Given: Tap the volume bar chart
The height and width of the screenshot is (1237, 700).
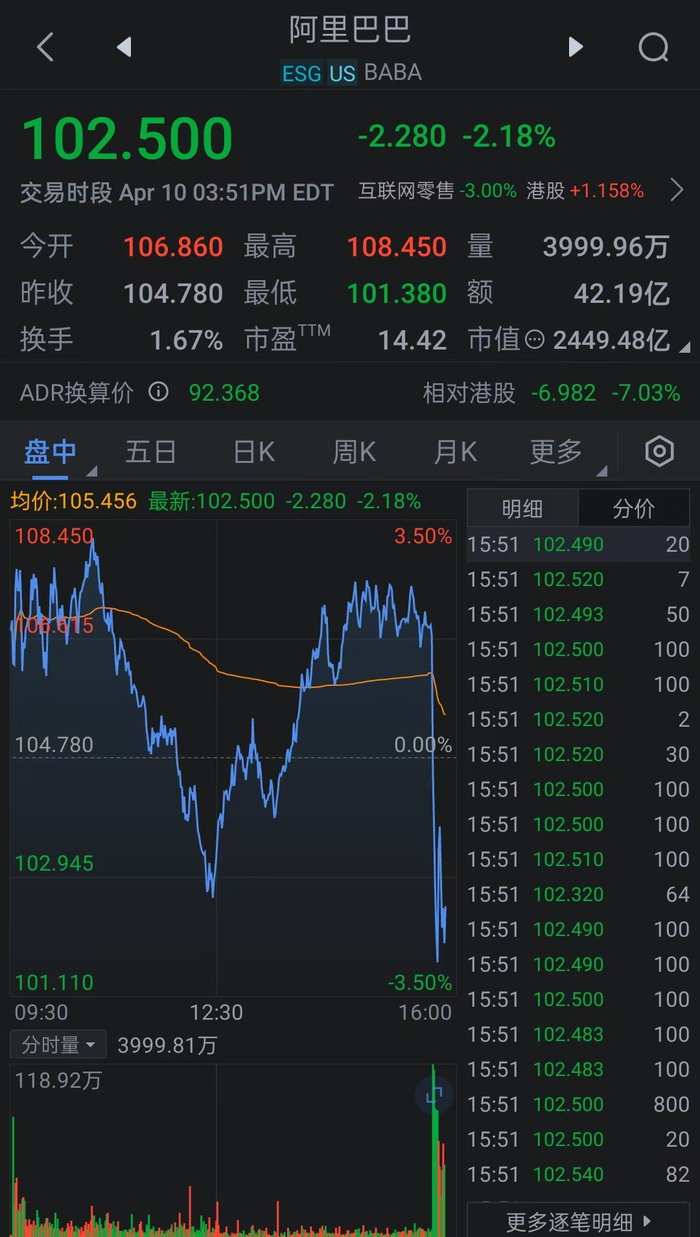Looking at the screenshot, I should (x=233, y=1150).
